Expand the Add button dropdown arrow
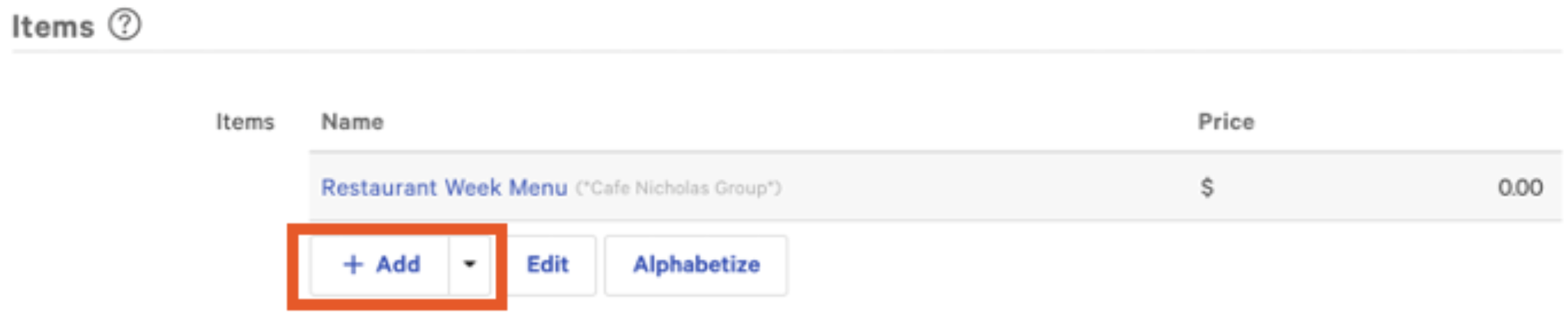 (x=469, y=264)
